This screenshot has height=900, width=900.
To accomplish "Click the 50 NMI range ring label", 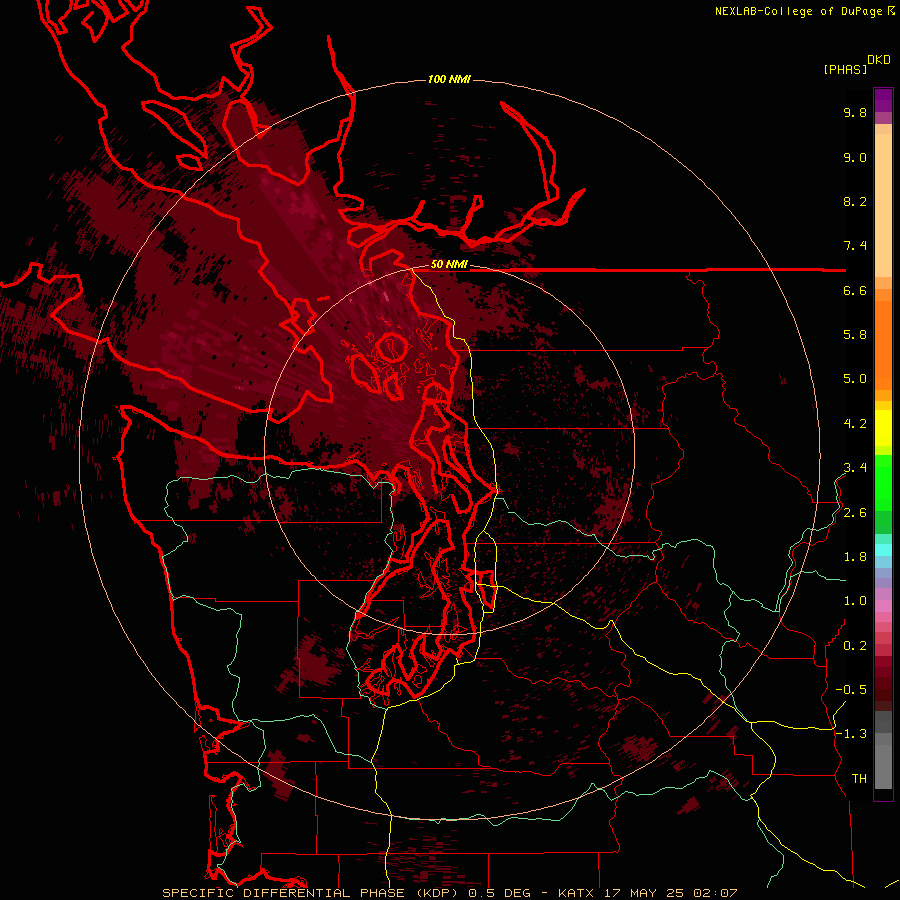I will (449, 265).
